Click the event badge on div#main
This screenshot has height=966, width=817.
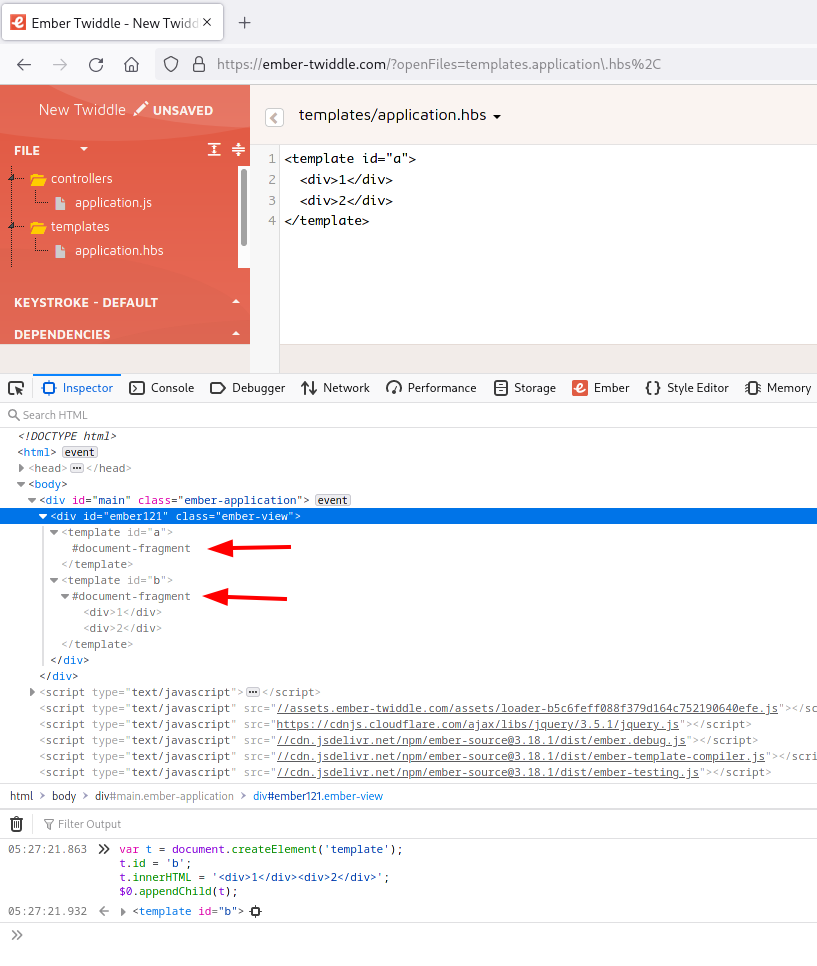[333, 500]
